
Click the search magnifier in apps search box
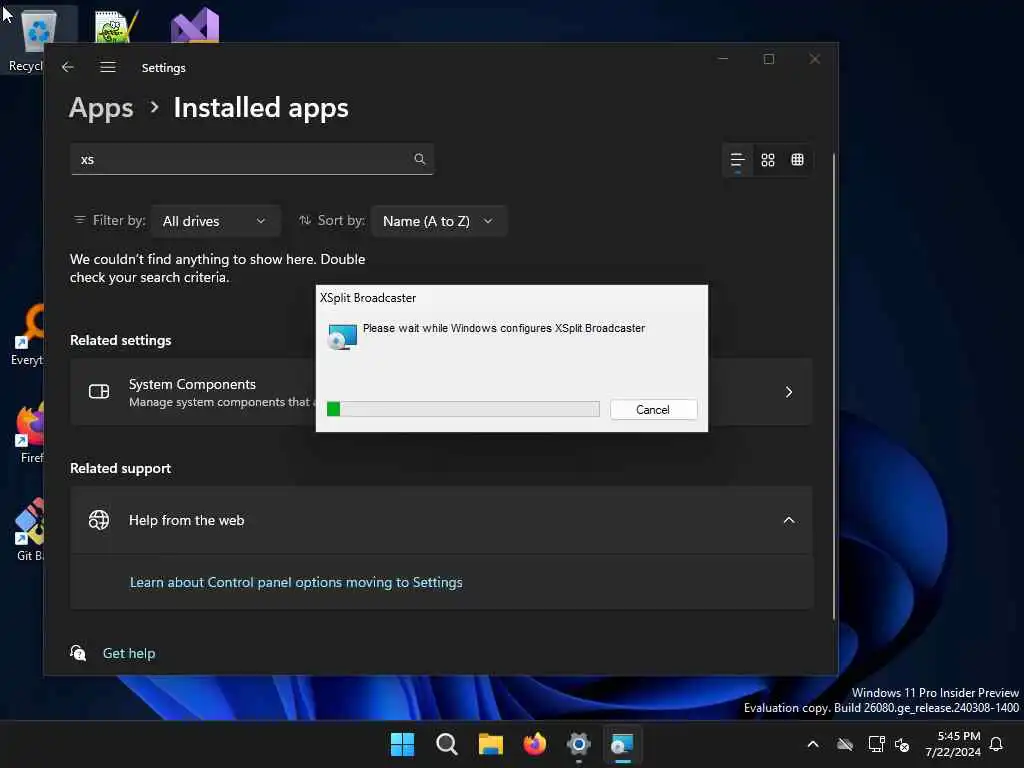click(x=420, y=159)
